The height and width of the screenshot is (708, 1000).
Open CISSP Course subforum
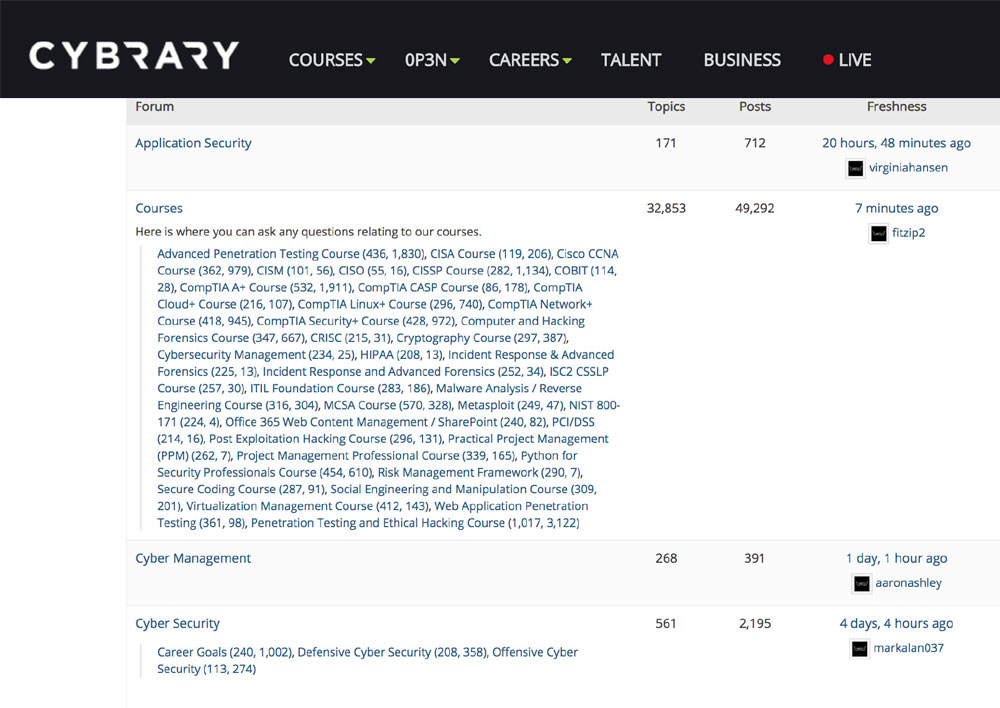(x=480, y=270)
